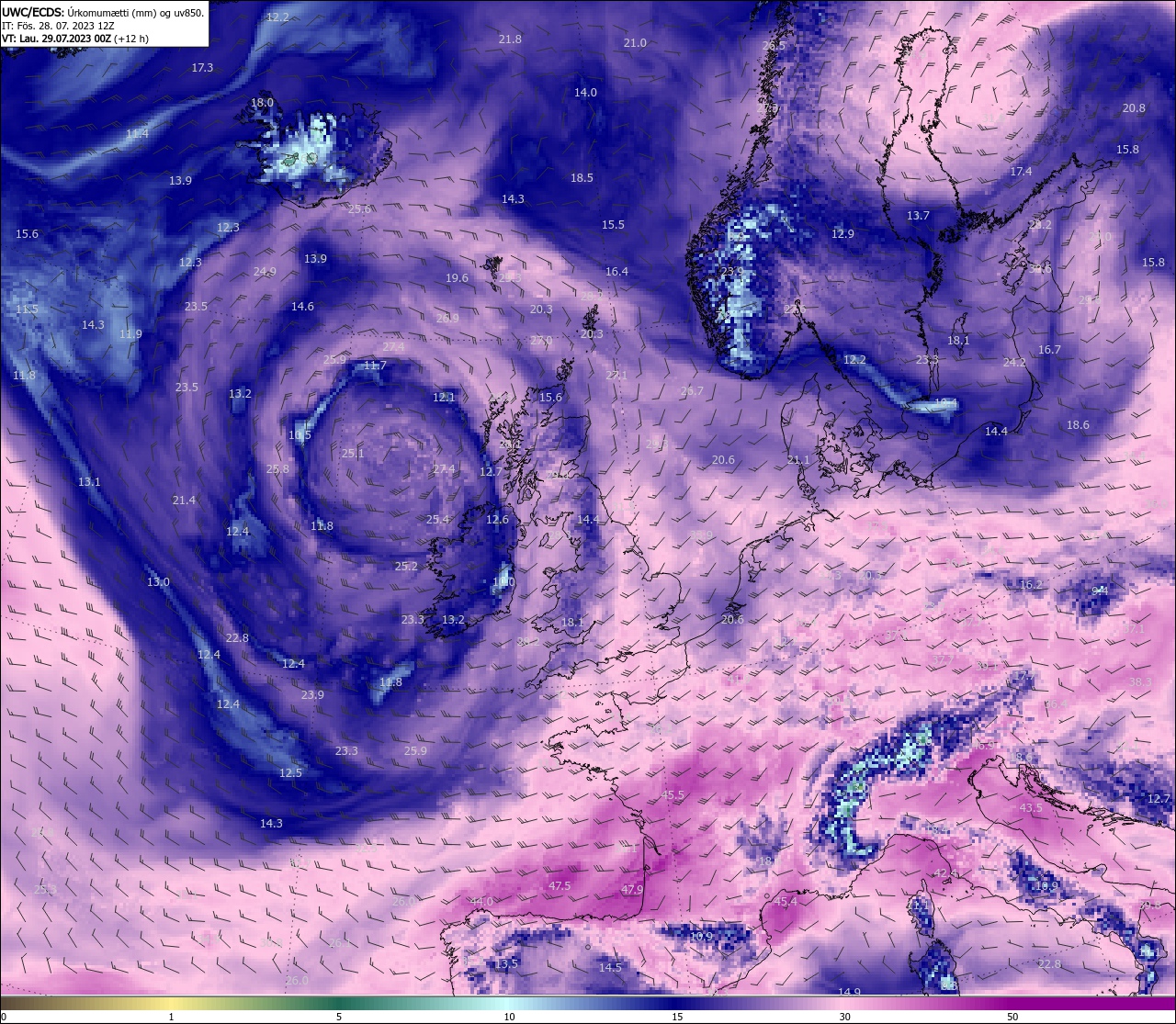Image resolution: width=1176 pixels, height=1024 pixels.
Task: Select the 21.4 value
Action: pyautogui.click(x=184, y=501)
